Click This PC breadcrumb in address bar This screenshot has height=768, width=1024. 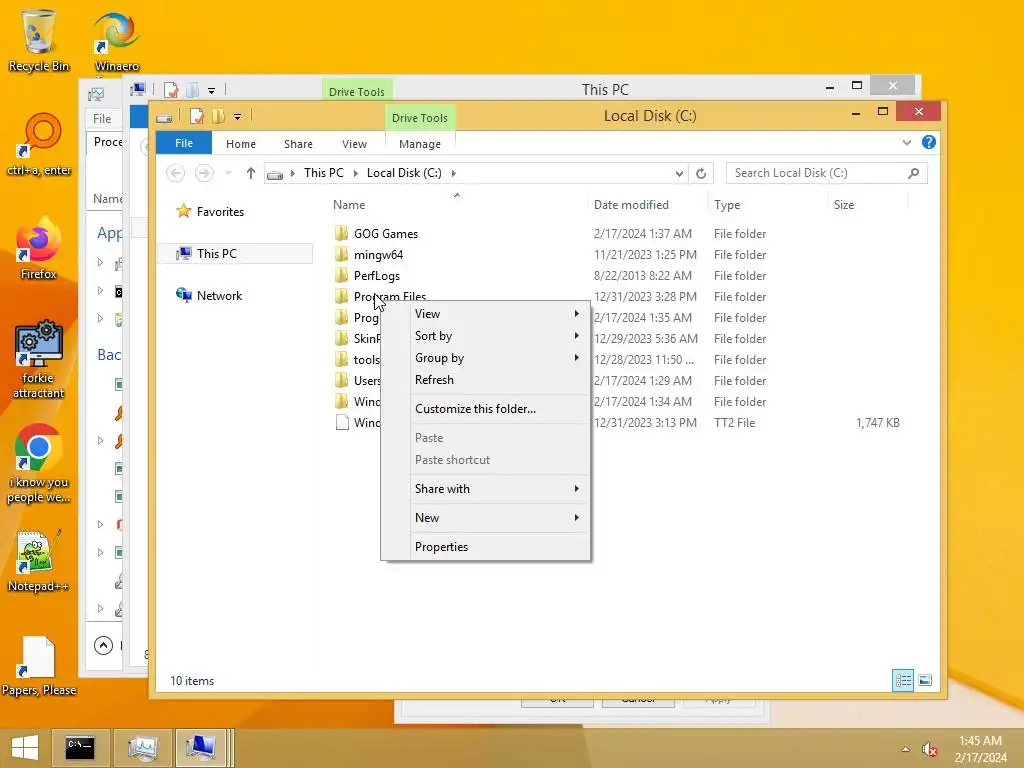coord(323,172)
